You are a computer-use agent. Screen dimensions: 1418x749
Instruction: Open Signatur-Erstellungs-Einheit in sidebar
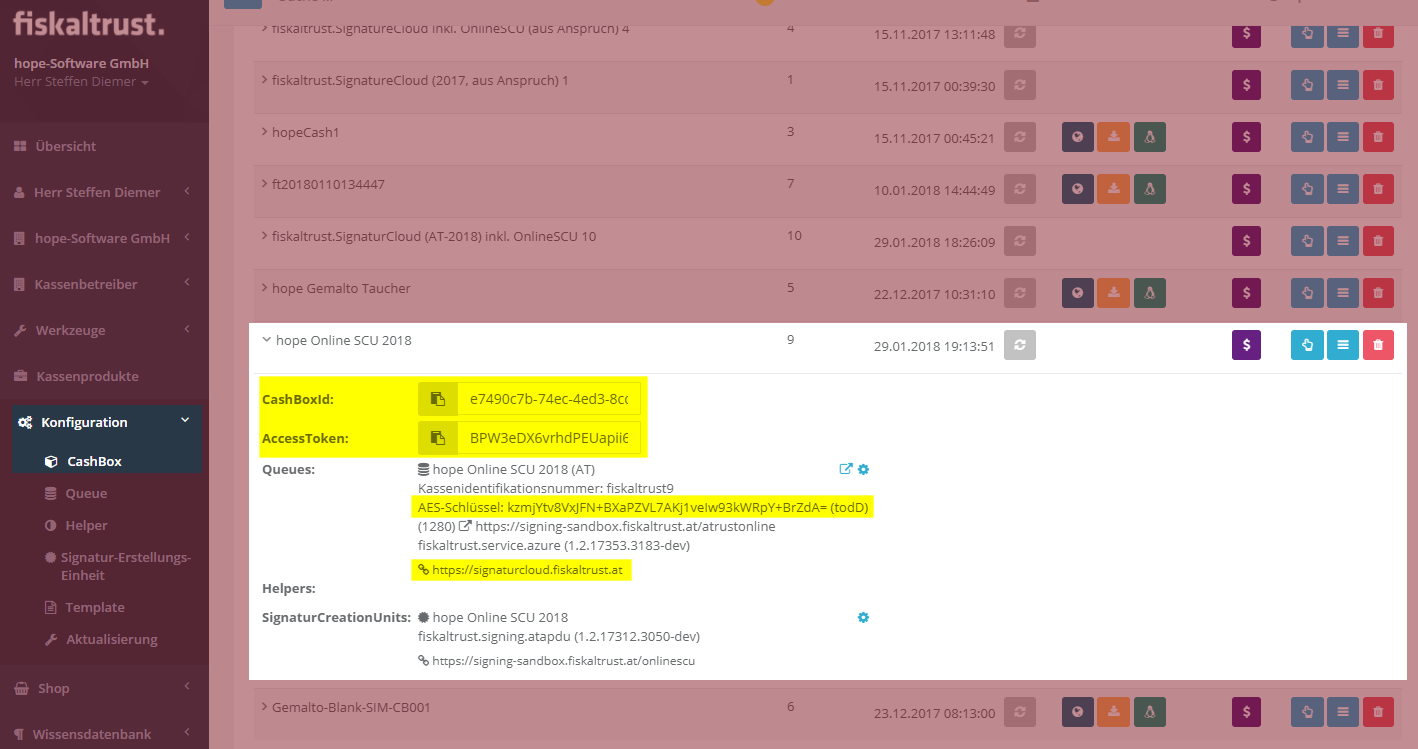[x=118, y=566]
